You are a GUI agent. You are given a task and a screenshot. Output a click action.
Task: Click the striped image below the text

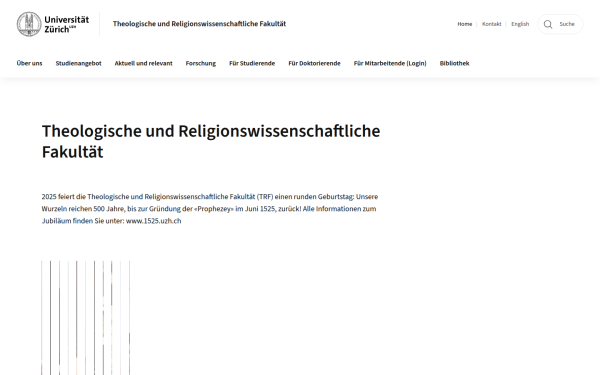[86, 318]
